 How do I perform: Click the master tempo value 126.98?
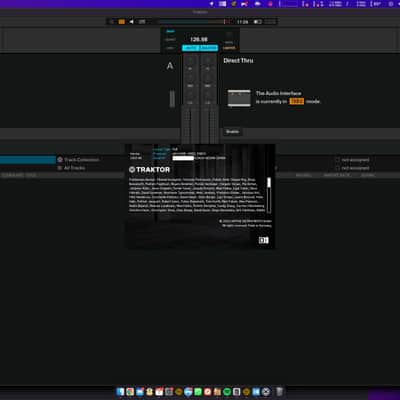click(x=199, y=39)
